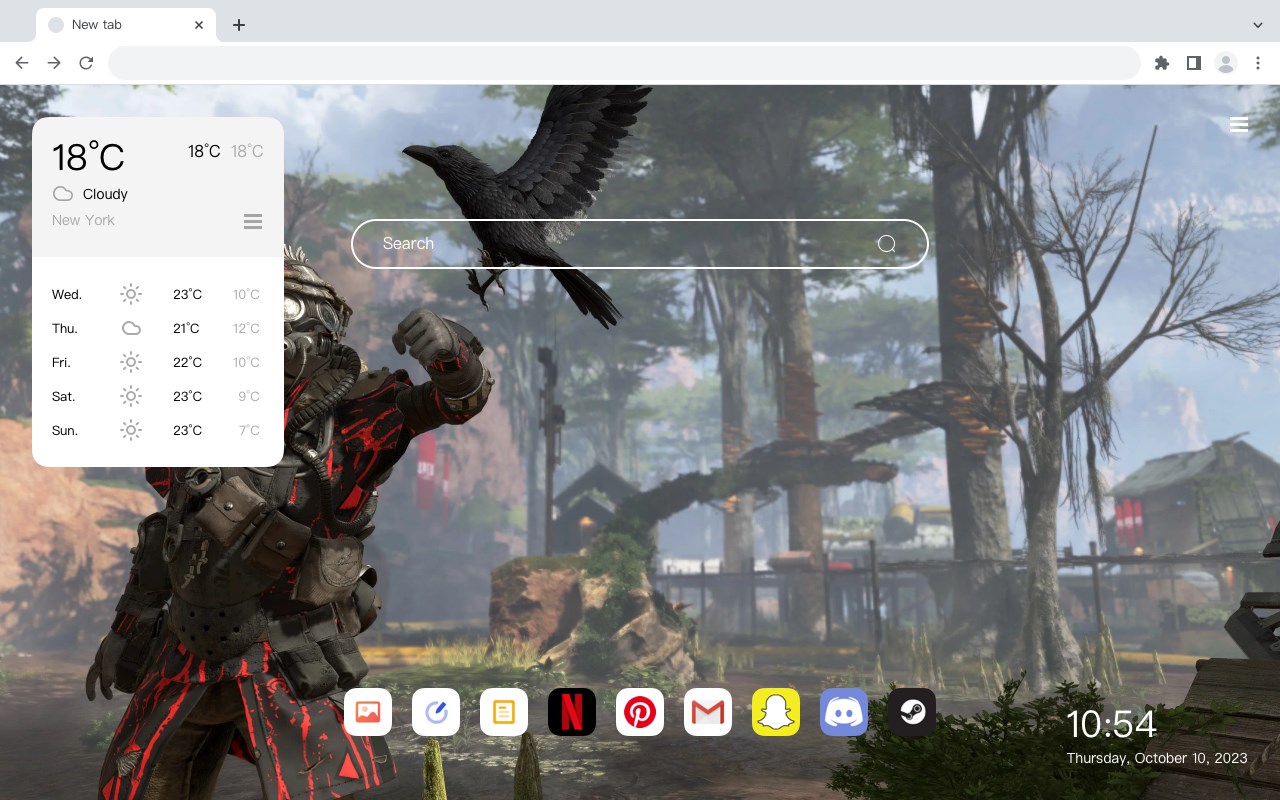Select the Sun. forecast row

click(x=158, y=430)
